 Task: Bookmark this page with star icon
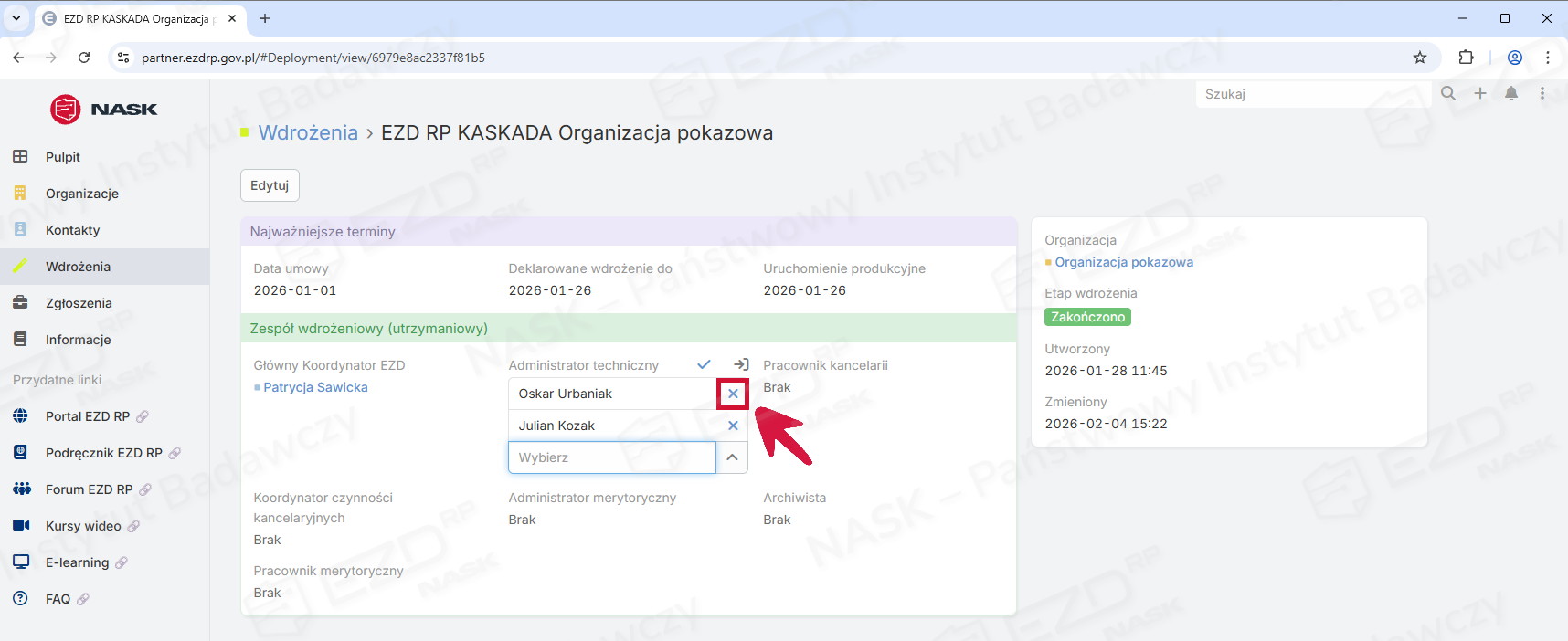(1420, 58)
